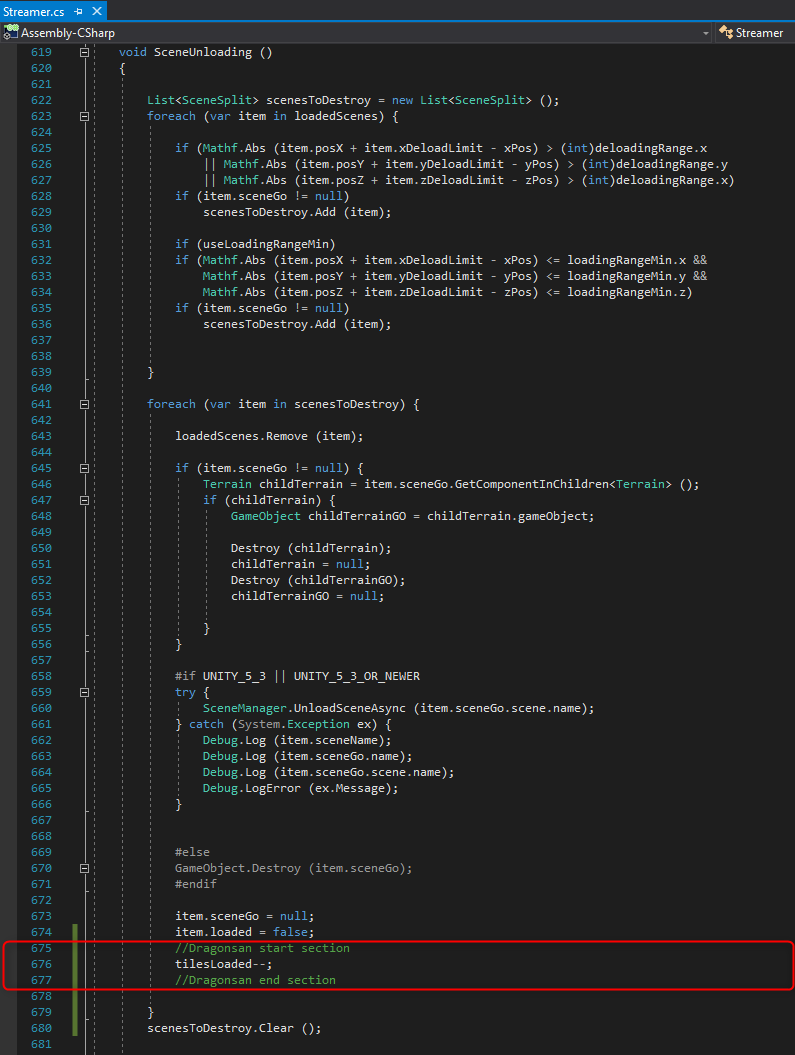Open the Assembly-CSharp project dropdown arrow
This screenshot has height=1055, width=795.
point(706,33)
